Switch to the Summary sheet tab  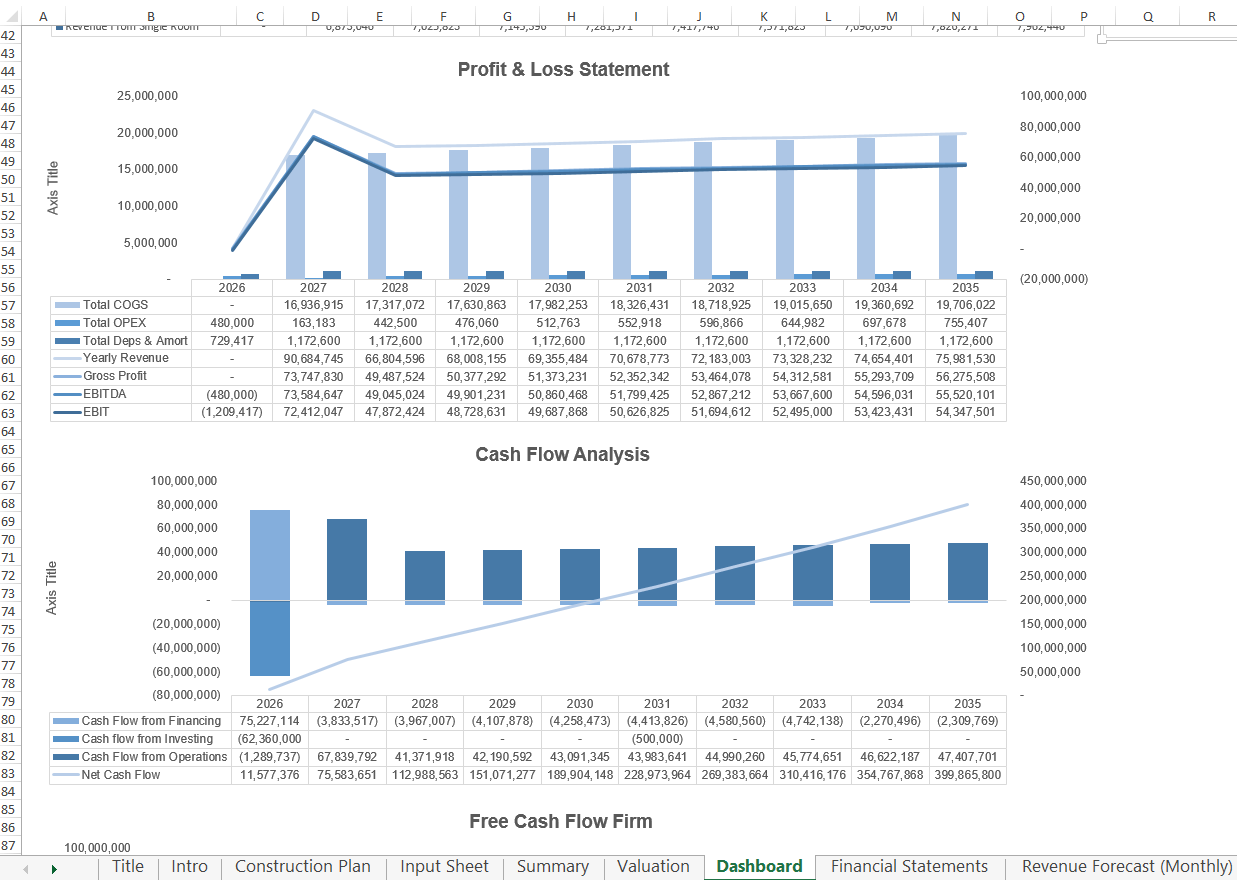[x=552, y=867]
